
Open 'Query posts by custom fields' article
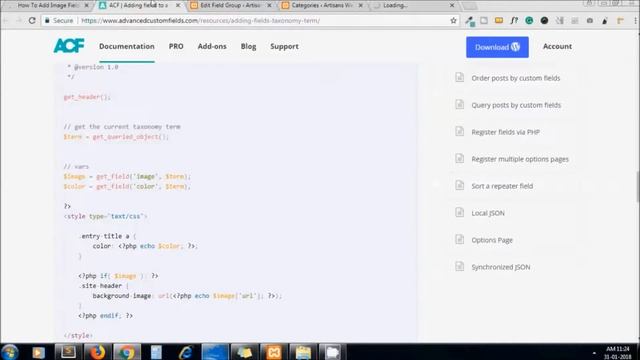coord(516,105)
